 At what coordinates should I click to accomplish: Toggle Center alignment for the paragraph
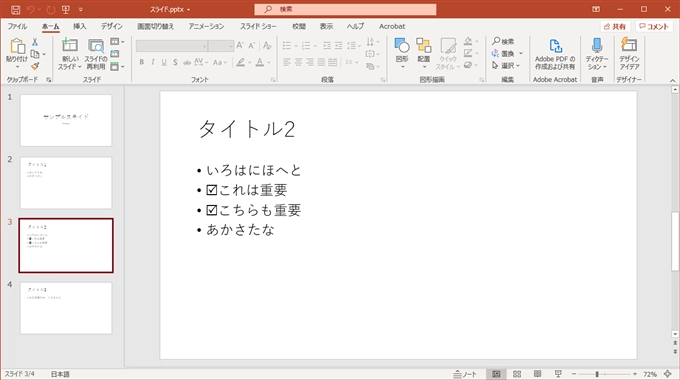pos(298,62)
